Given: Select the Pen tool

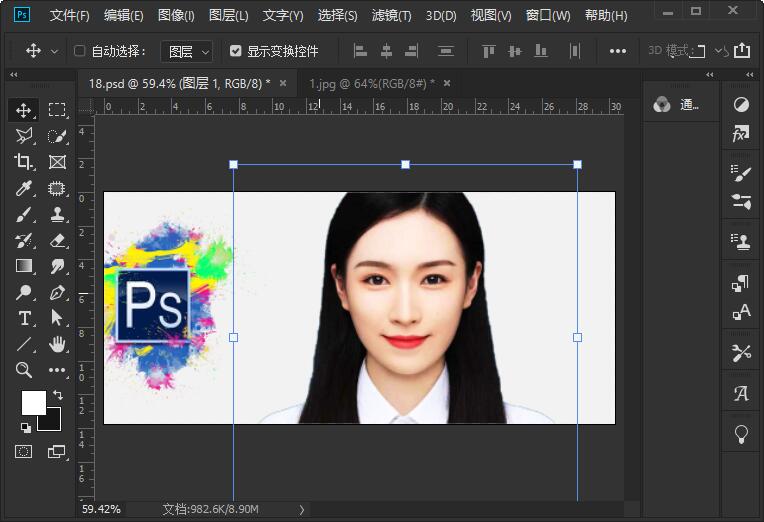Looking at the screenshot, I should click(57, 292).
